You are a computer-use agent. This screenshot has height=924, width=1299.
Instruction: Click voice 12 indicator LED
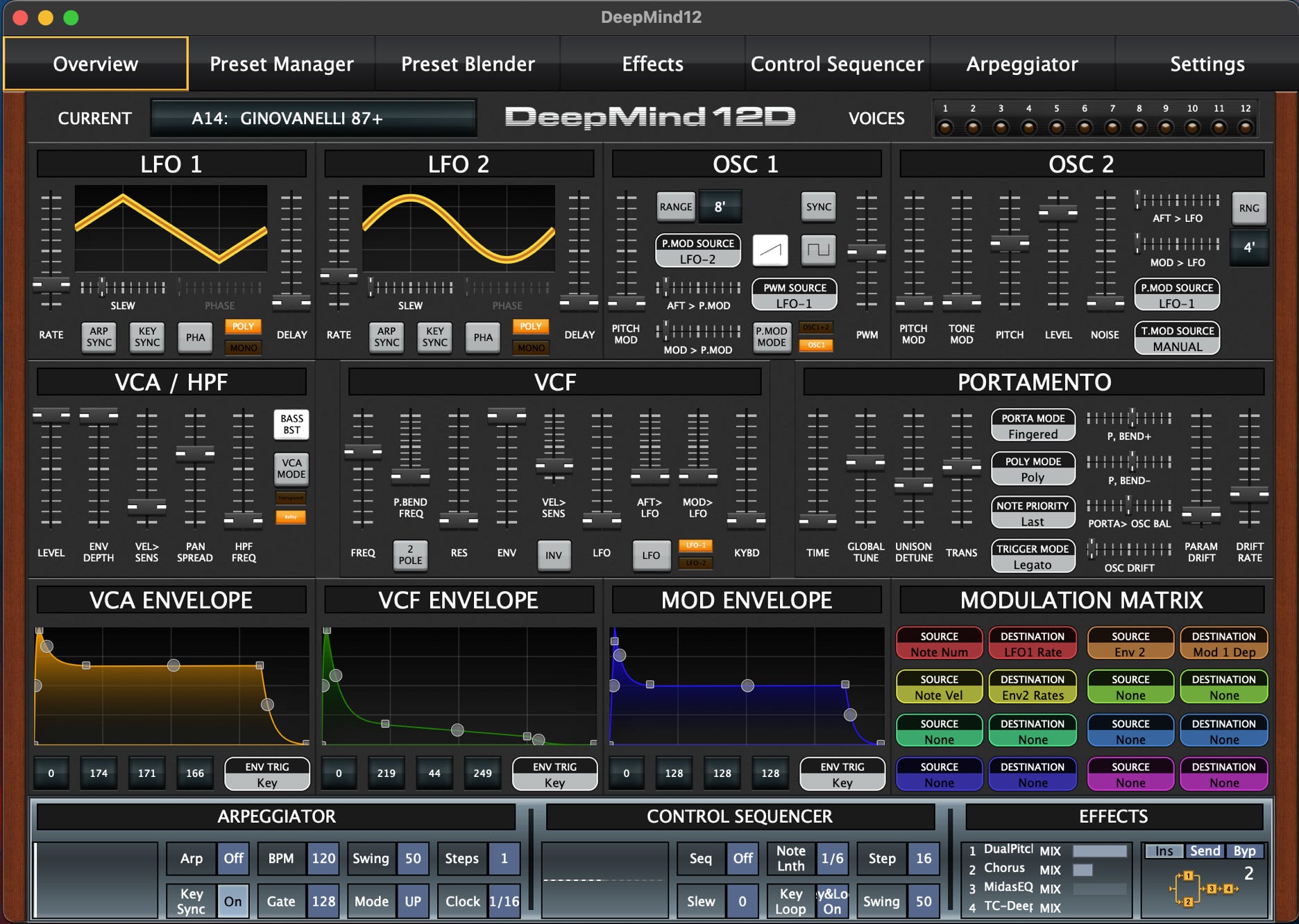[x=1246, y=127]
